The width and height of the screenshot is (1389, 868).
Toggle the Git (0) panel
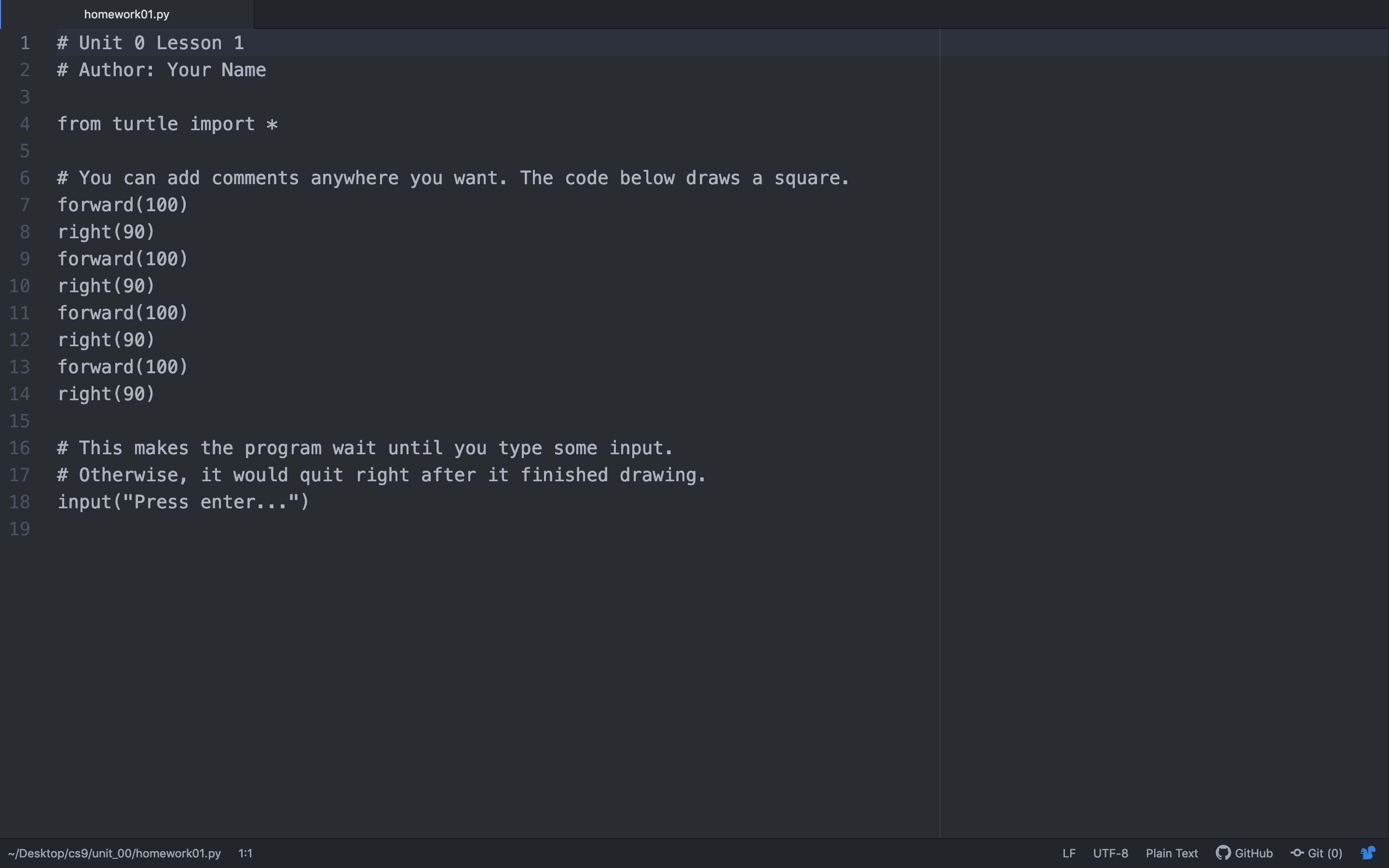1316,853
